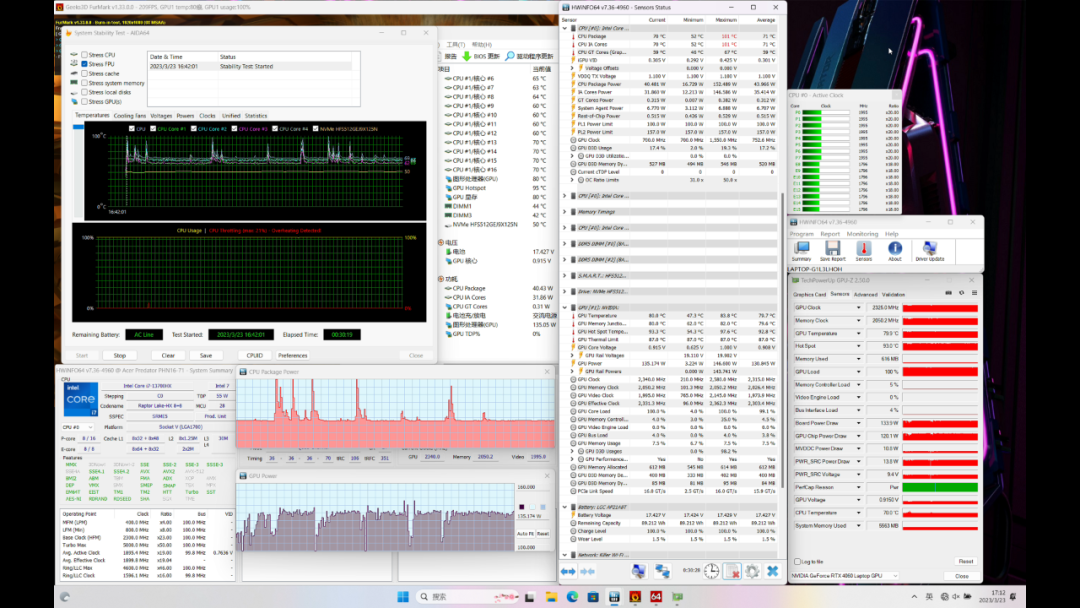Click the Windows Start button
The height and width of the screenshot is (608, 1080).
tap(403, 596)
